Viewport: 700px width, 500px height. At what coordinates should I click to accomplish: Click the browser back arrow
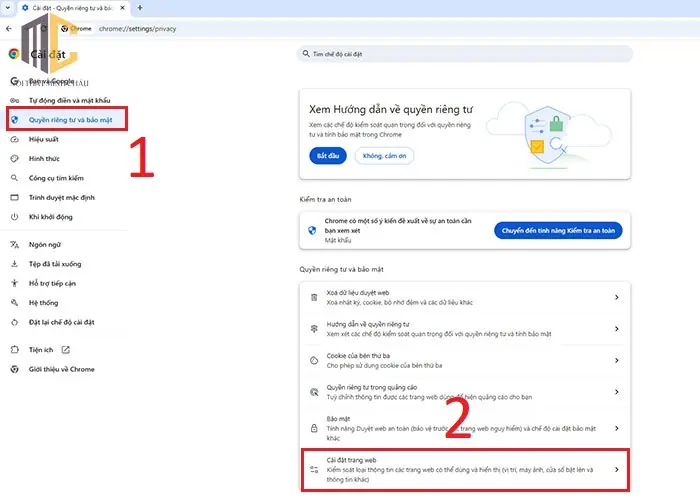pos(9,29)
